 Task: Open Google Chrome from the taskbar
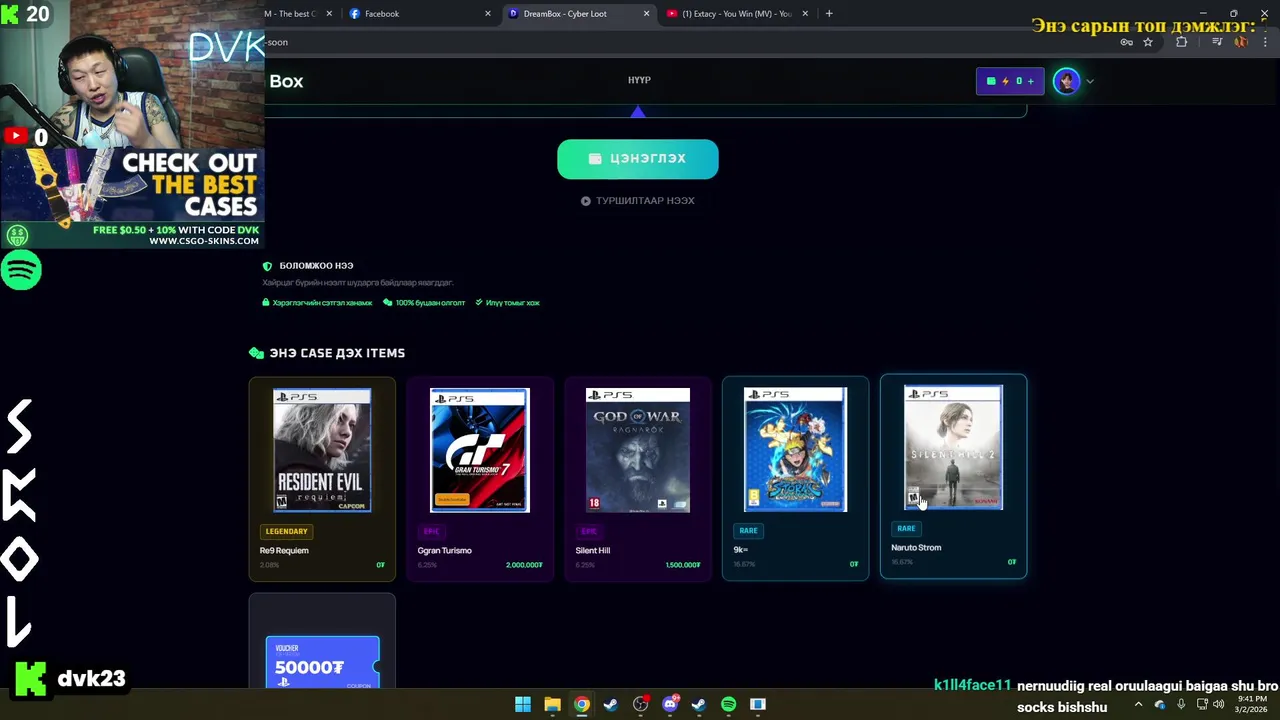click(582, 705)
